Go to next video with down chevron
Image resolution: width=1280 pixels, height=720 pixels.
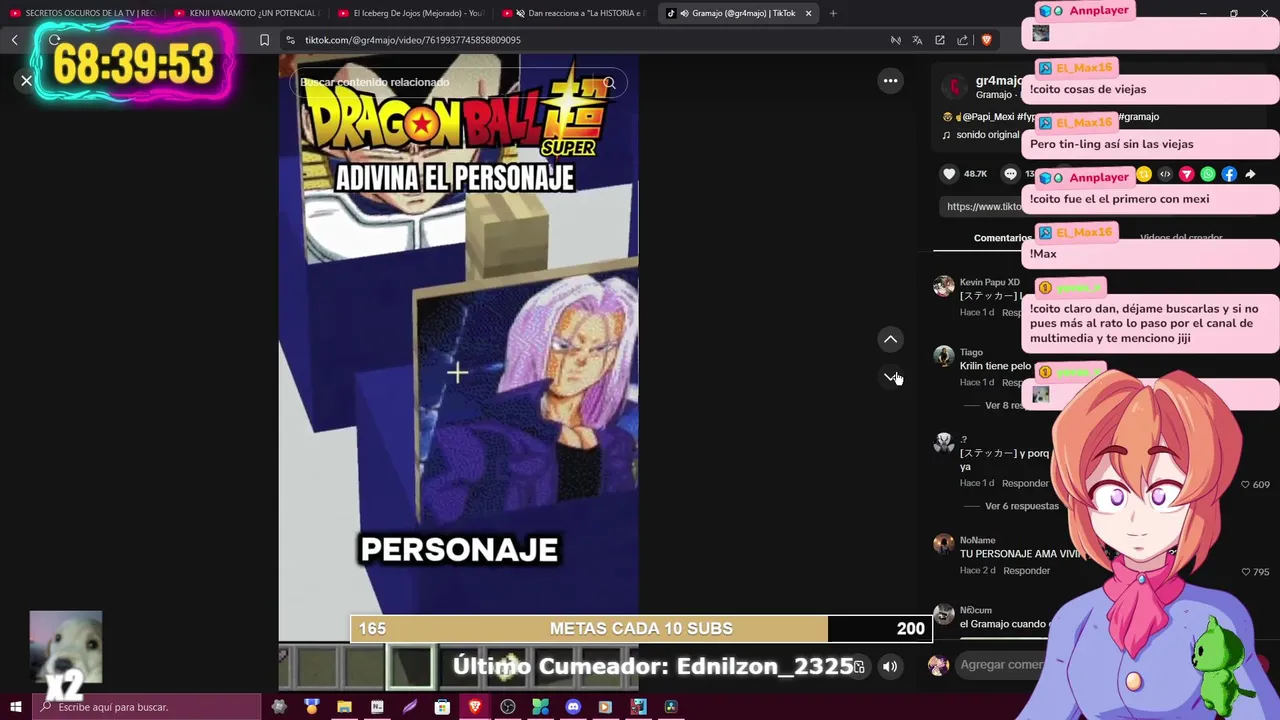click(890, 377)
